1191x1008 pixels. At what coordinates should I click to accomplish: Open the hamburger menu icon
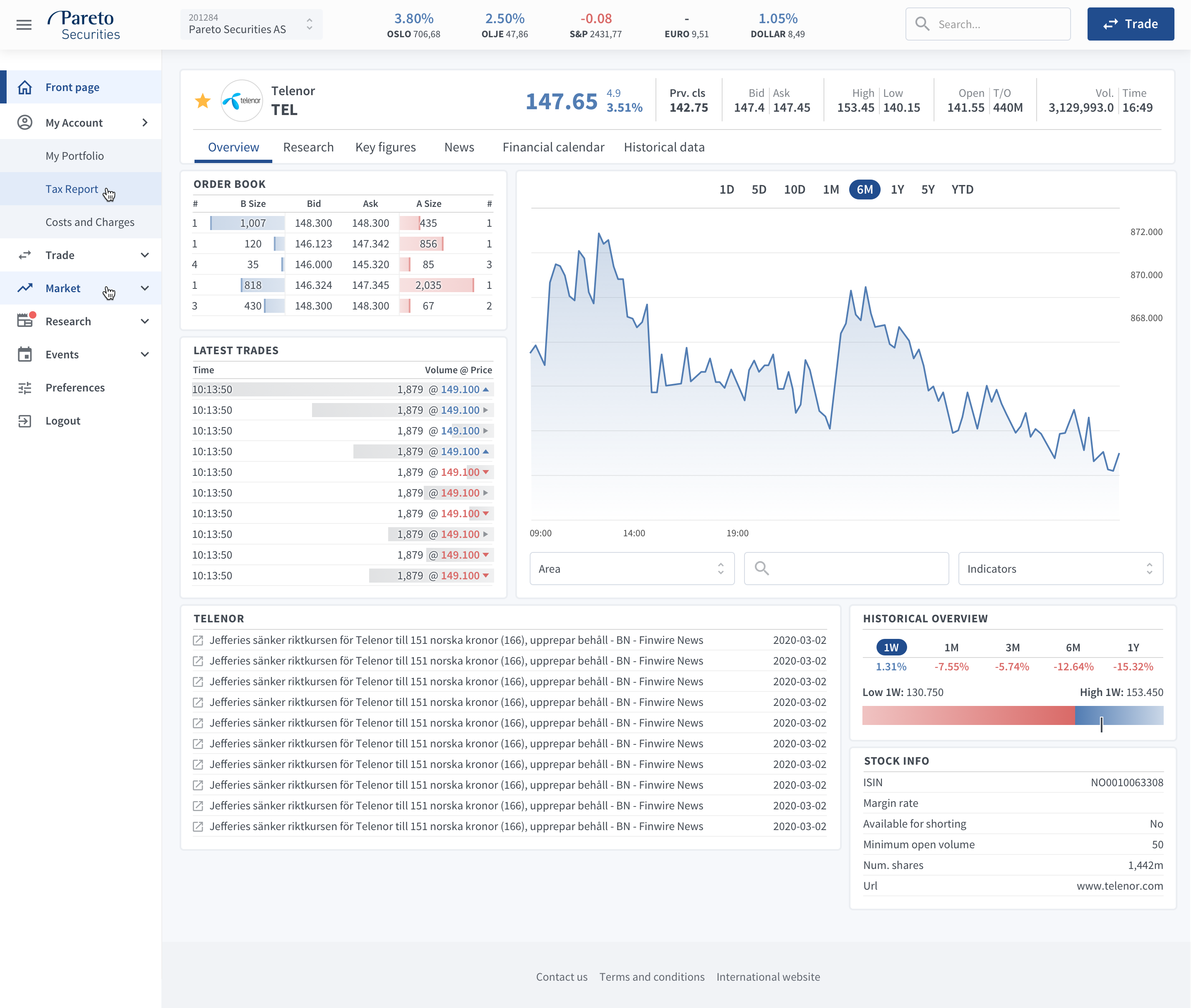click(24, 24)
